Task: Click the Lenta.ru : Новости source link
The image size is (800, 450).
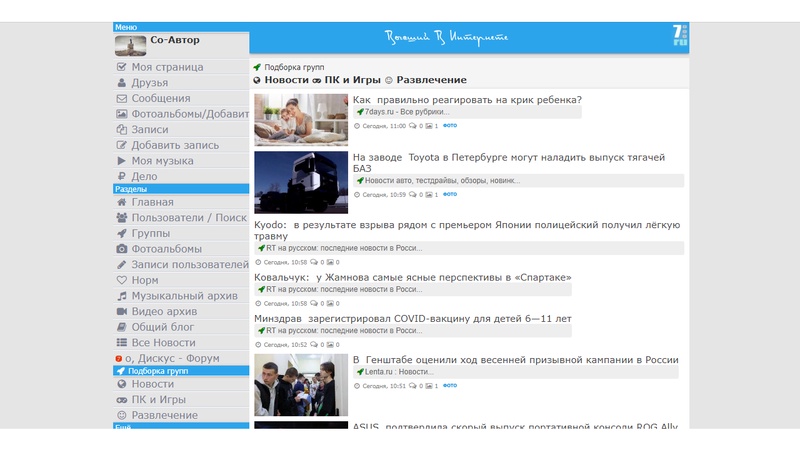Action: pyautogui.click(x=399, y=372)
